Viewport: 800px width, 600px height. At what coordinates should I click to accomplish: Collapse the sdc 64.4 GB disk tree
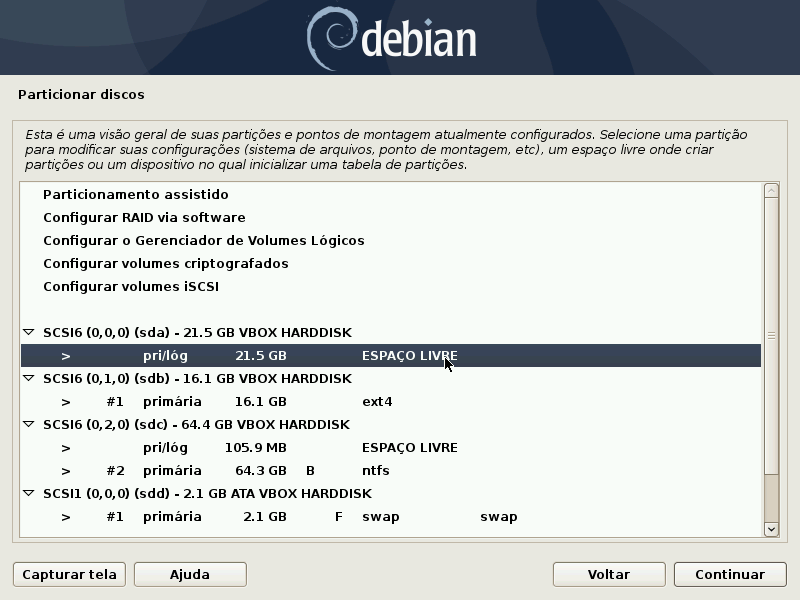pos(29,424)
